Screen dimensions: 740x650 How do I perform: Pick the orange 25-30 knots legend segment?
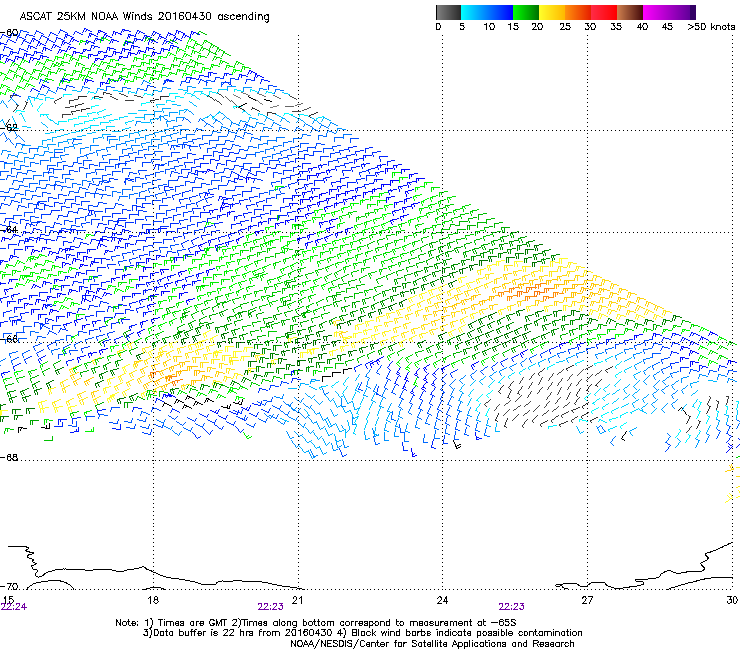(x=578, y=12)
